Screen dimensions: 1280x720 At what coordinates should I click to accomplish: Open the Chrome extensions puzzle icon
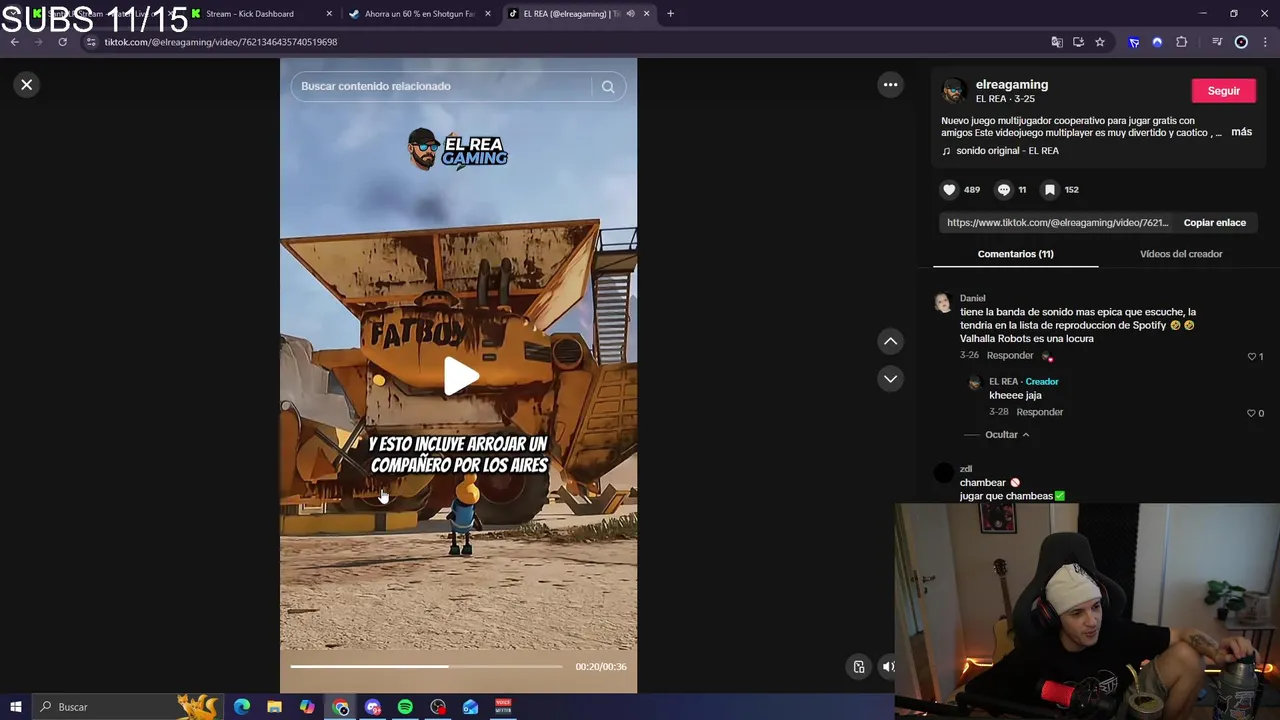point(1182,42)
